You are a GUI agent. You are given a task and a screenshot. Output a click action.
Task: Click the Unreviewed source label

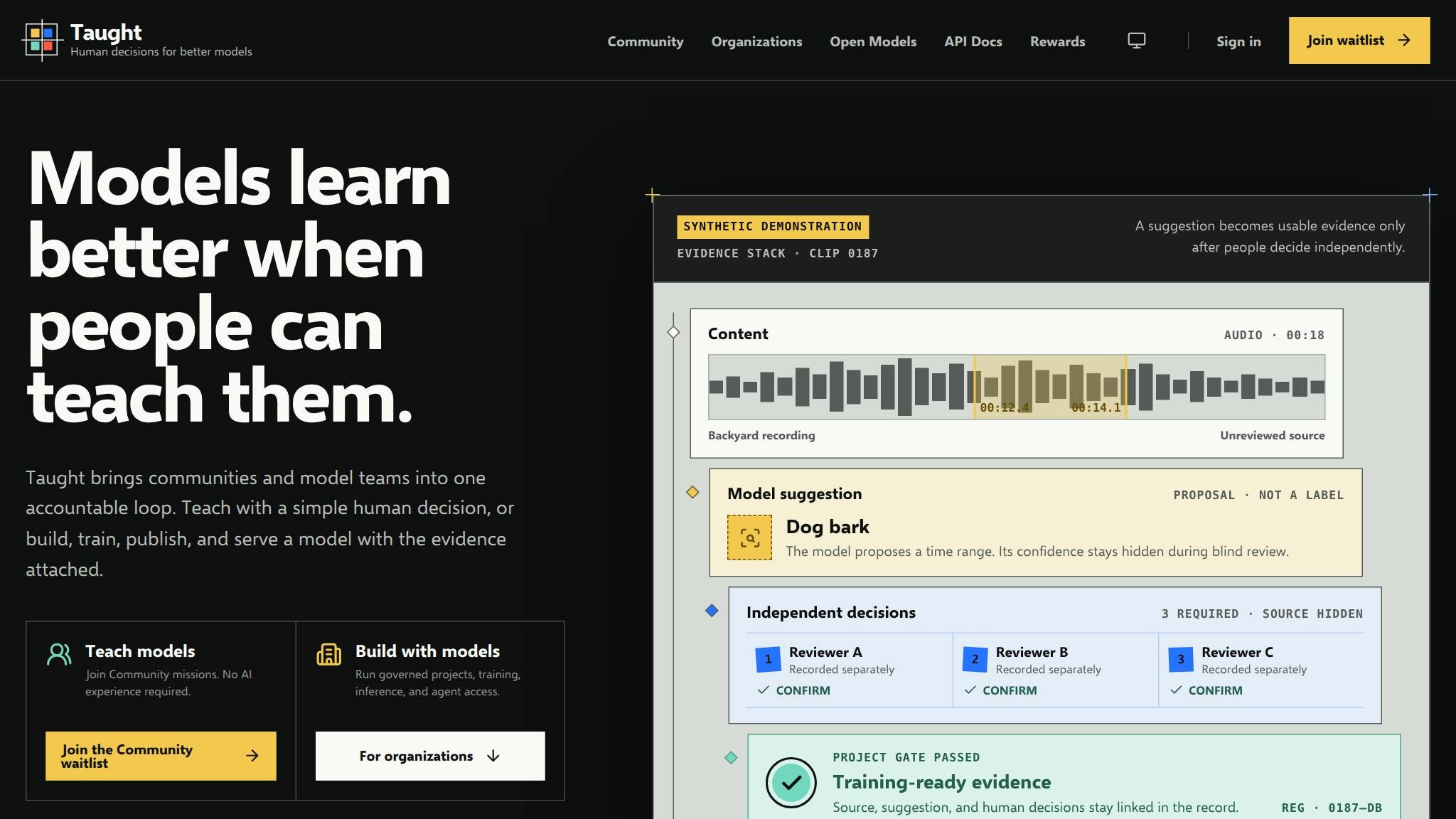coord(1273,435)
